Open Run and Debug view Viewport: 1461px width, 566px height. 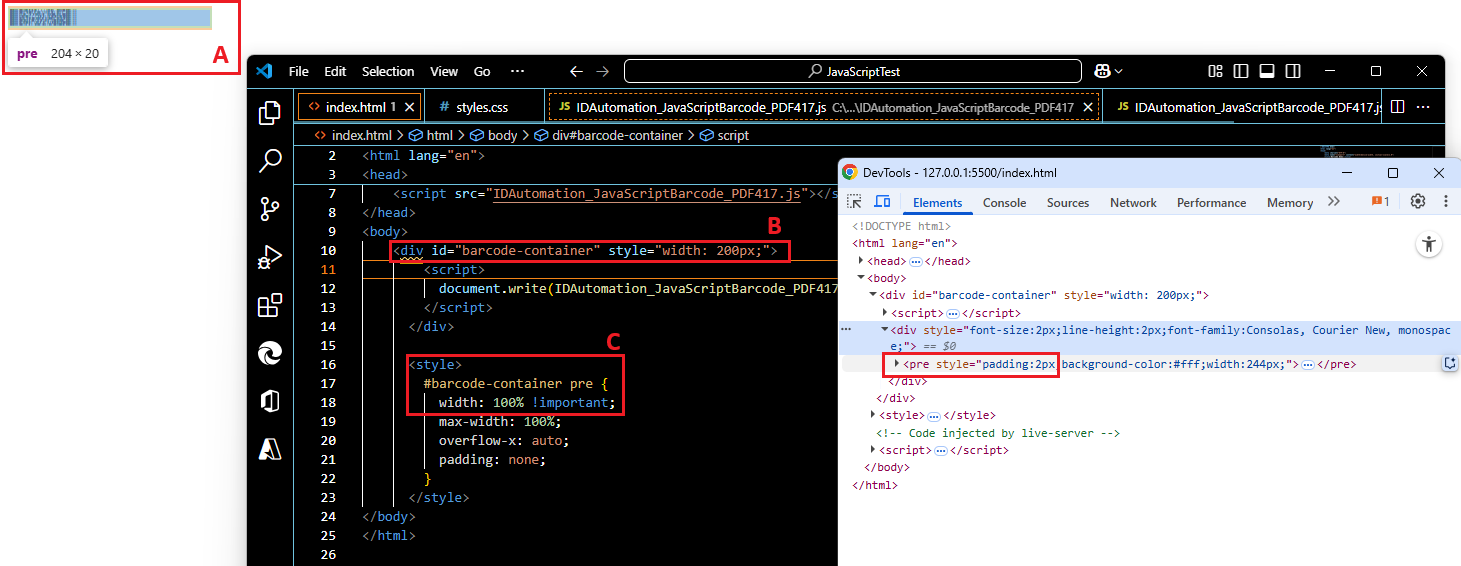coord(270,257)
